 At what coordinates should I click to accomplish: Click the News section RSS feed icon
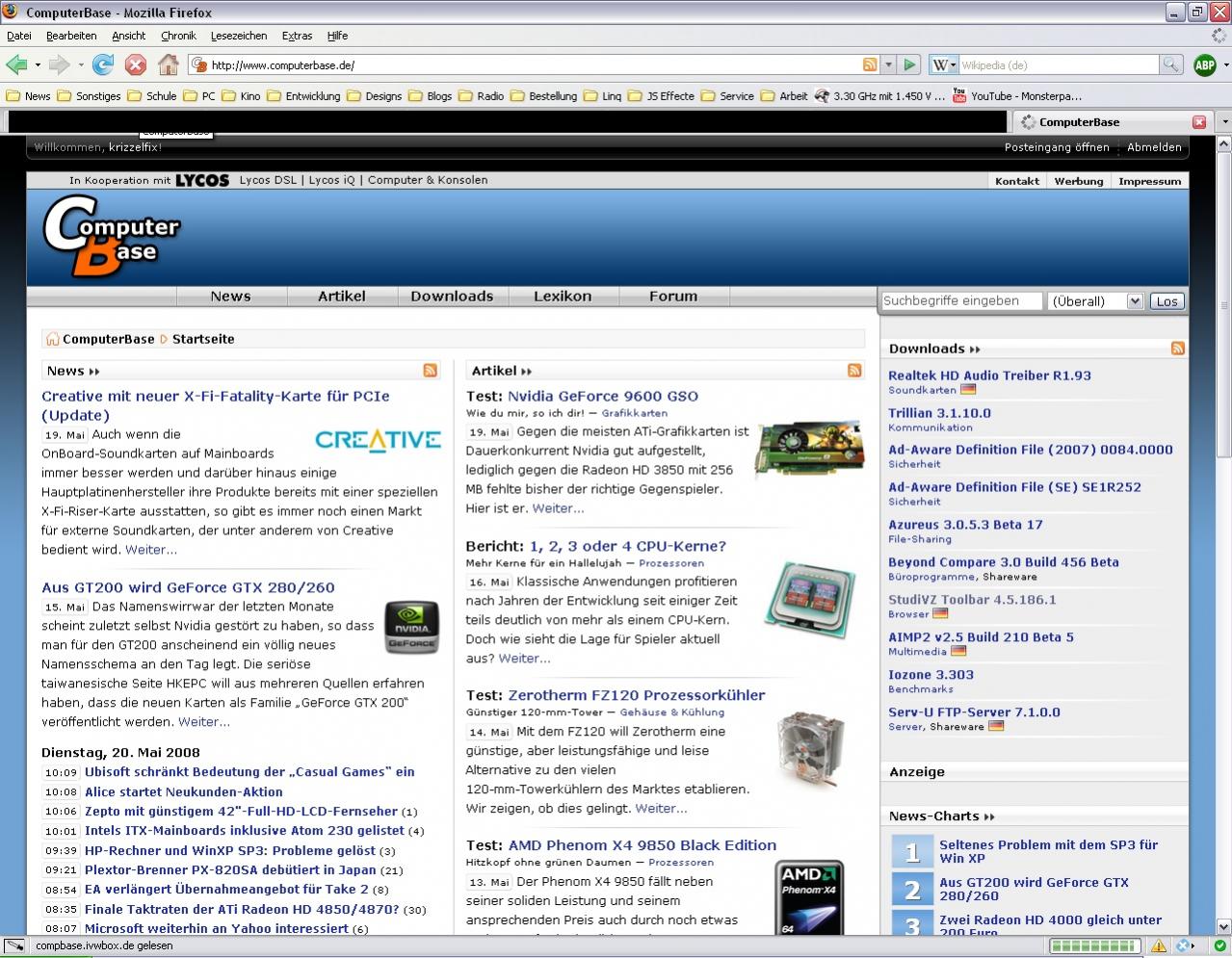431,371
